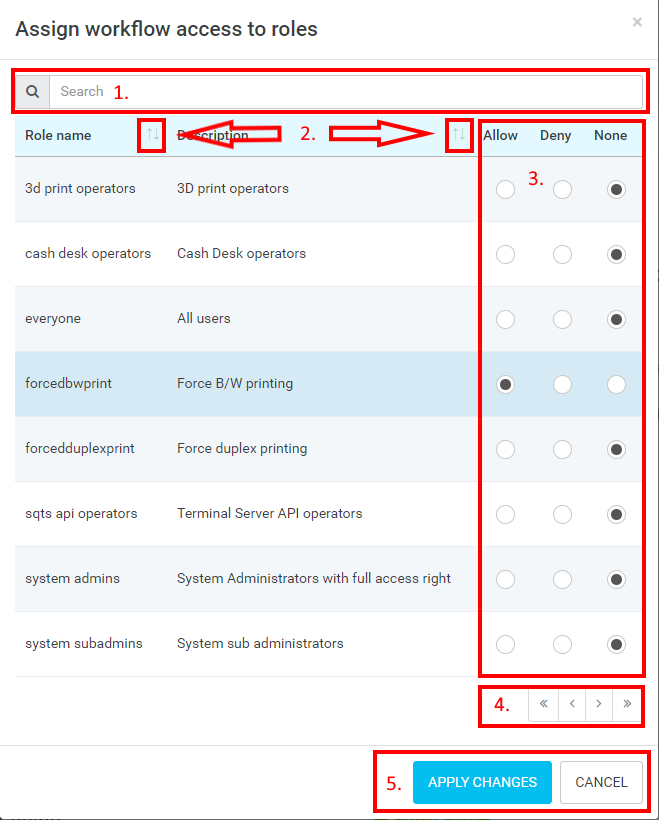Select the forcedbwprint role row

(250, 384)
